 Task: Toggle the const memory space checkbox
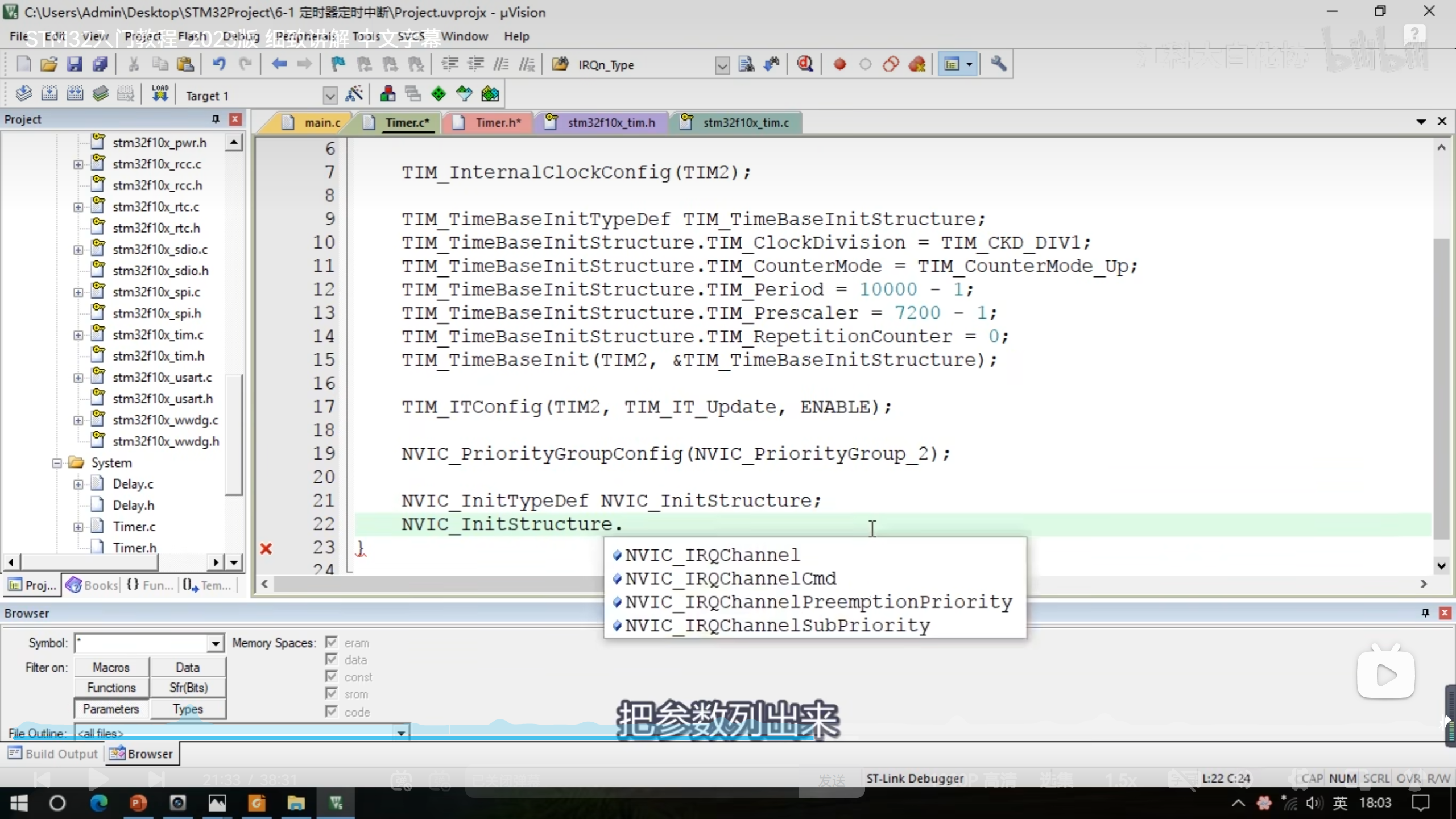(x=332, y=676)
